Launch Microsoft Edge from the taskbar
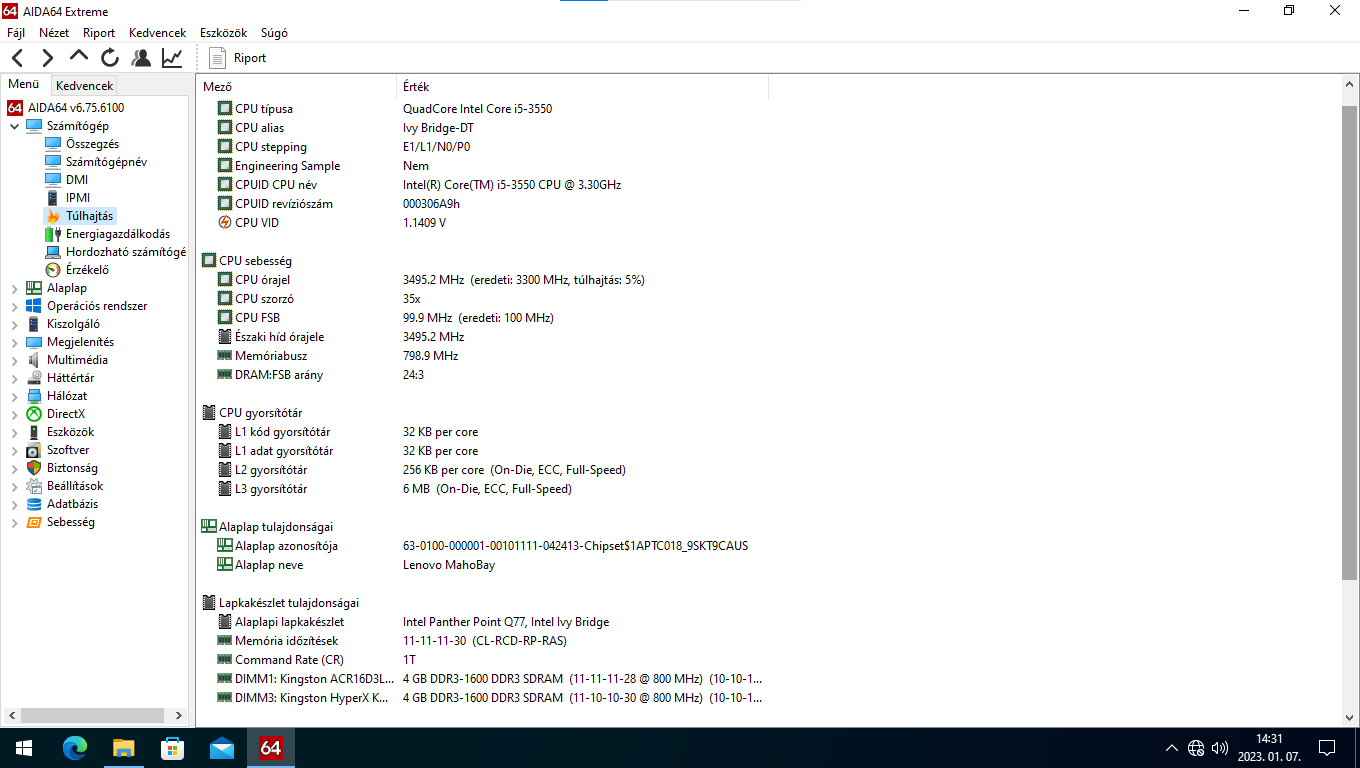Screen dimensions: 1360x768 coord(75,747)
